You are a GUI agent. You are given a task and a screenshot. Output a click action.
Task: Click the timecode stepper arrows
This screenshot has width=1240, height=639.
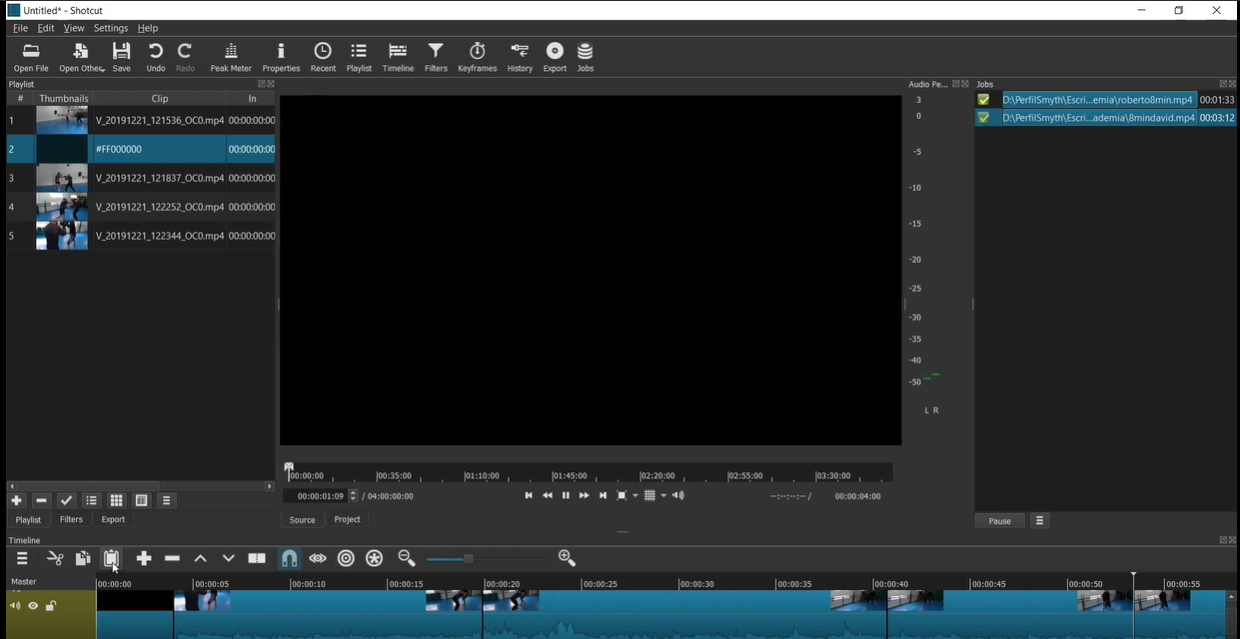[353, 496]
